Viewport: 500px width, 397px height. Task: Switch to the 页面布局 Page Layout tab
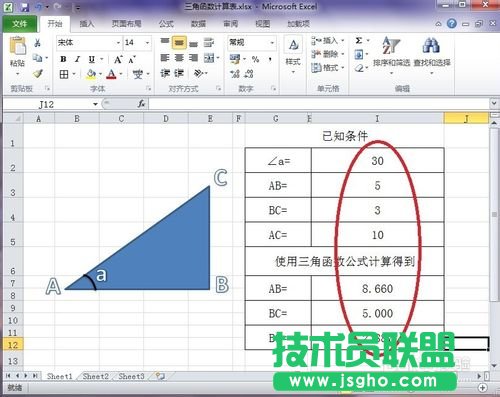coord(126,24)
